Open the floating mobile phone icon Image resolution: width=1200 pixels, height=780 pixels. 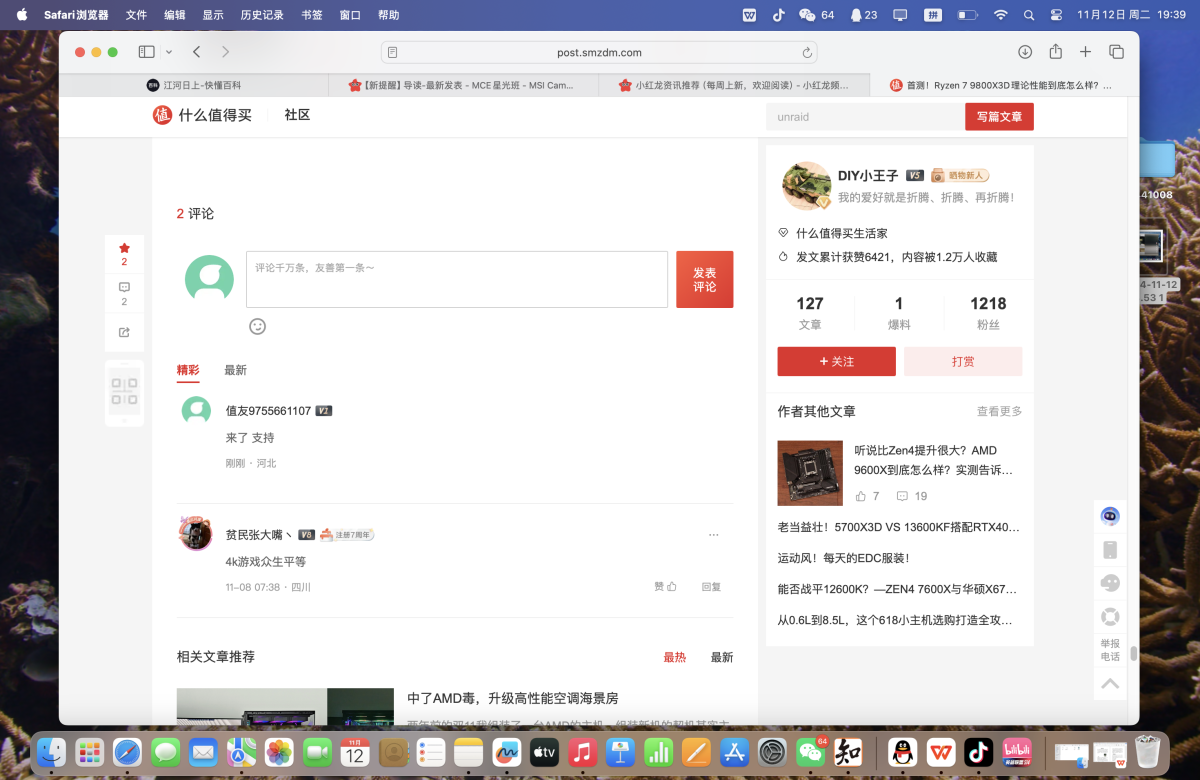tap(1110, 550)
